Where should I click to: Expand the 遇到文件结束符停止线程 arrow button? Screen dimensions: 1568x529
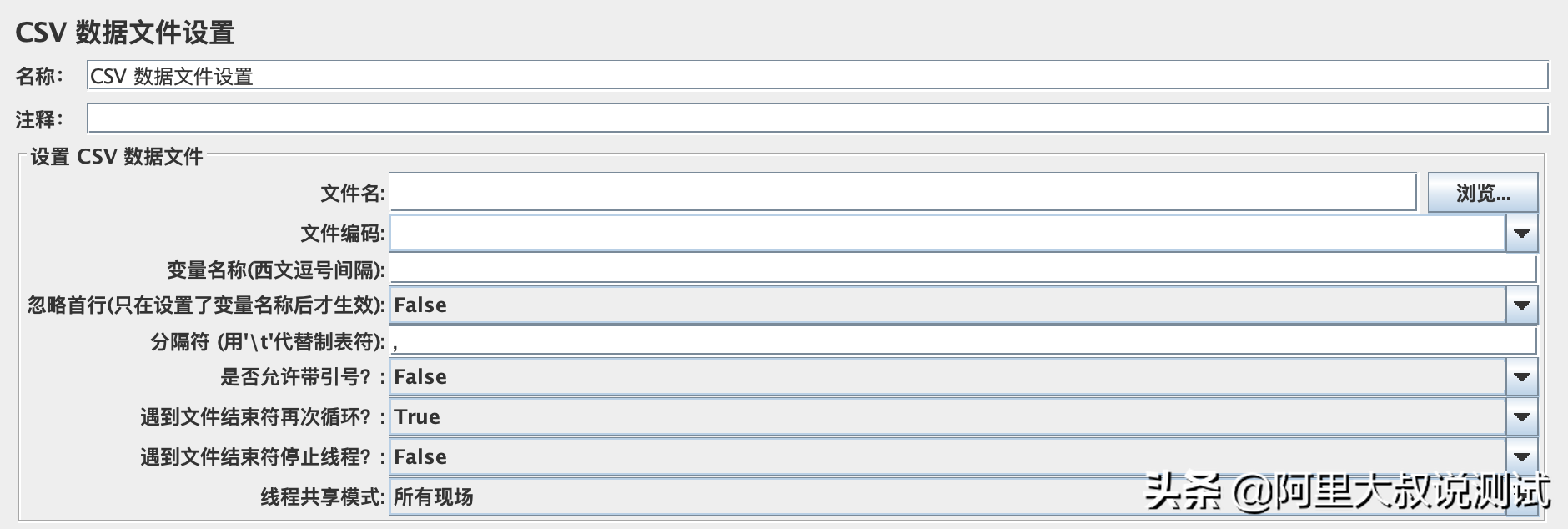(1521, 456)
